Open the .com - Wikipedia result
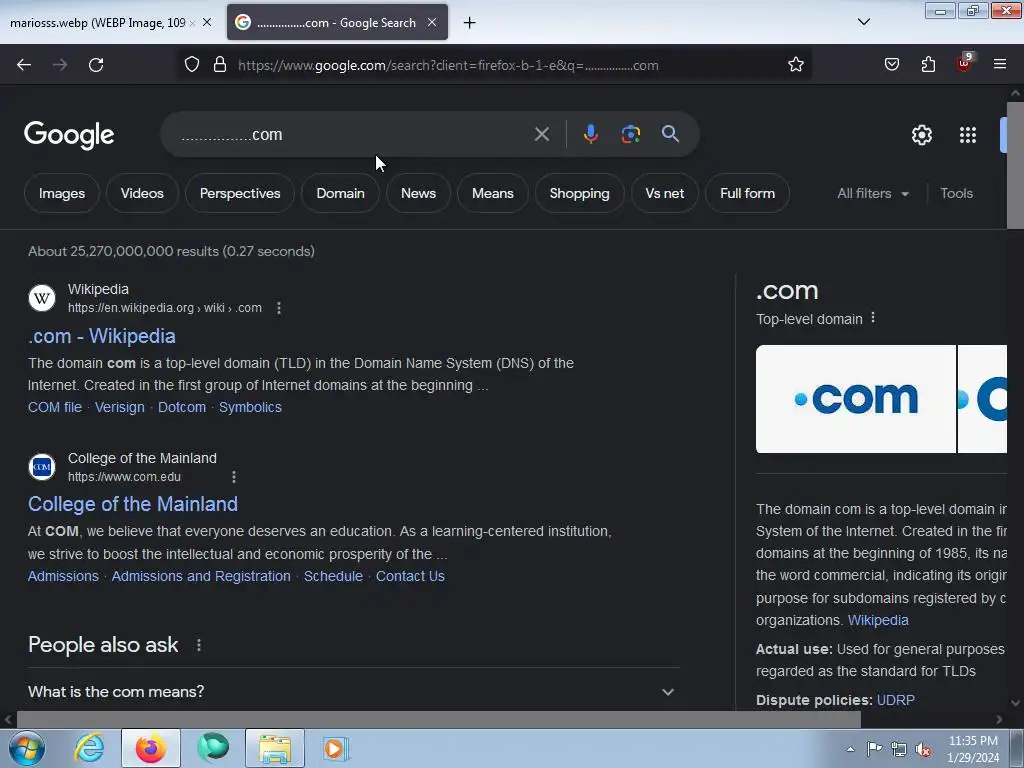1024x768 pixels. point(102,336)
